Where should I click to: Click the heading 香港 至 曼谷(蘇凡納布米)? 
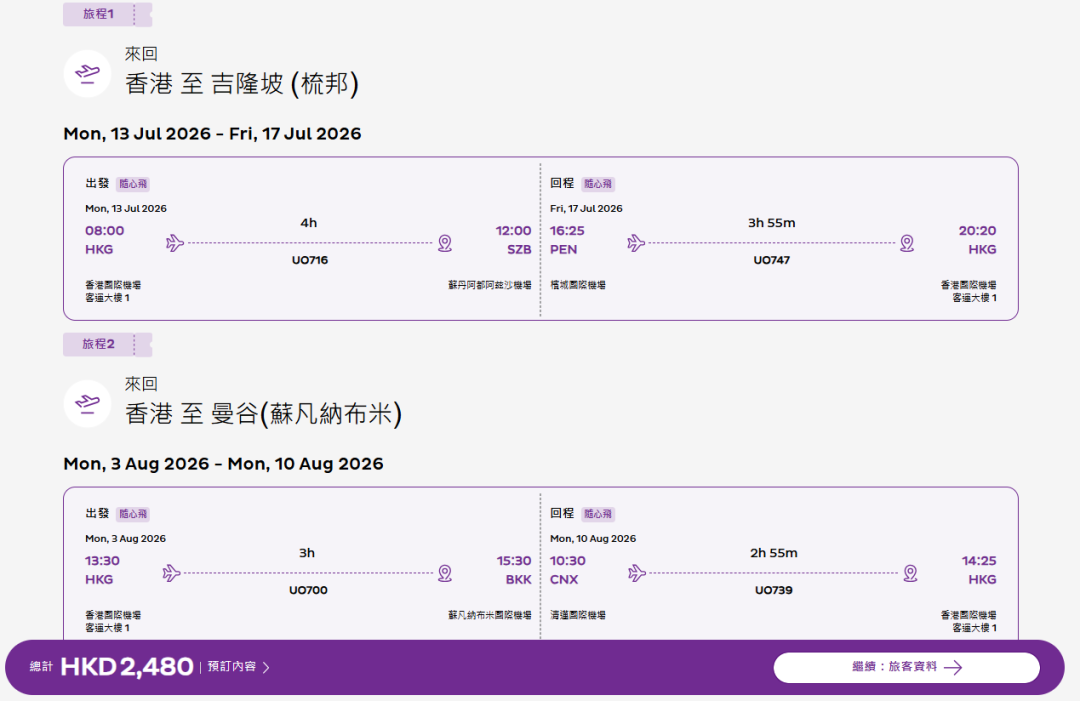click(263, 414)
